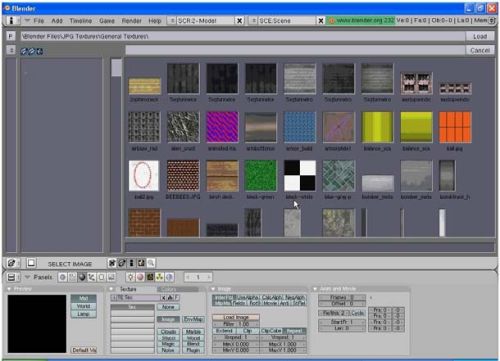Viewport: 500px width, 361px height.
Task: Click the image browser vertical scrollbar handle
Action: (x=116, y=68)
